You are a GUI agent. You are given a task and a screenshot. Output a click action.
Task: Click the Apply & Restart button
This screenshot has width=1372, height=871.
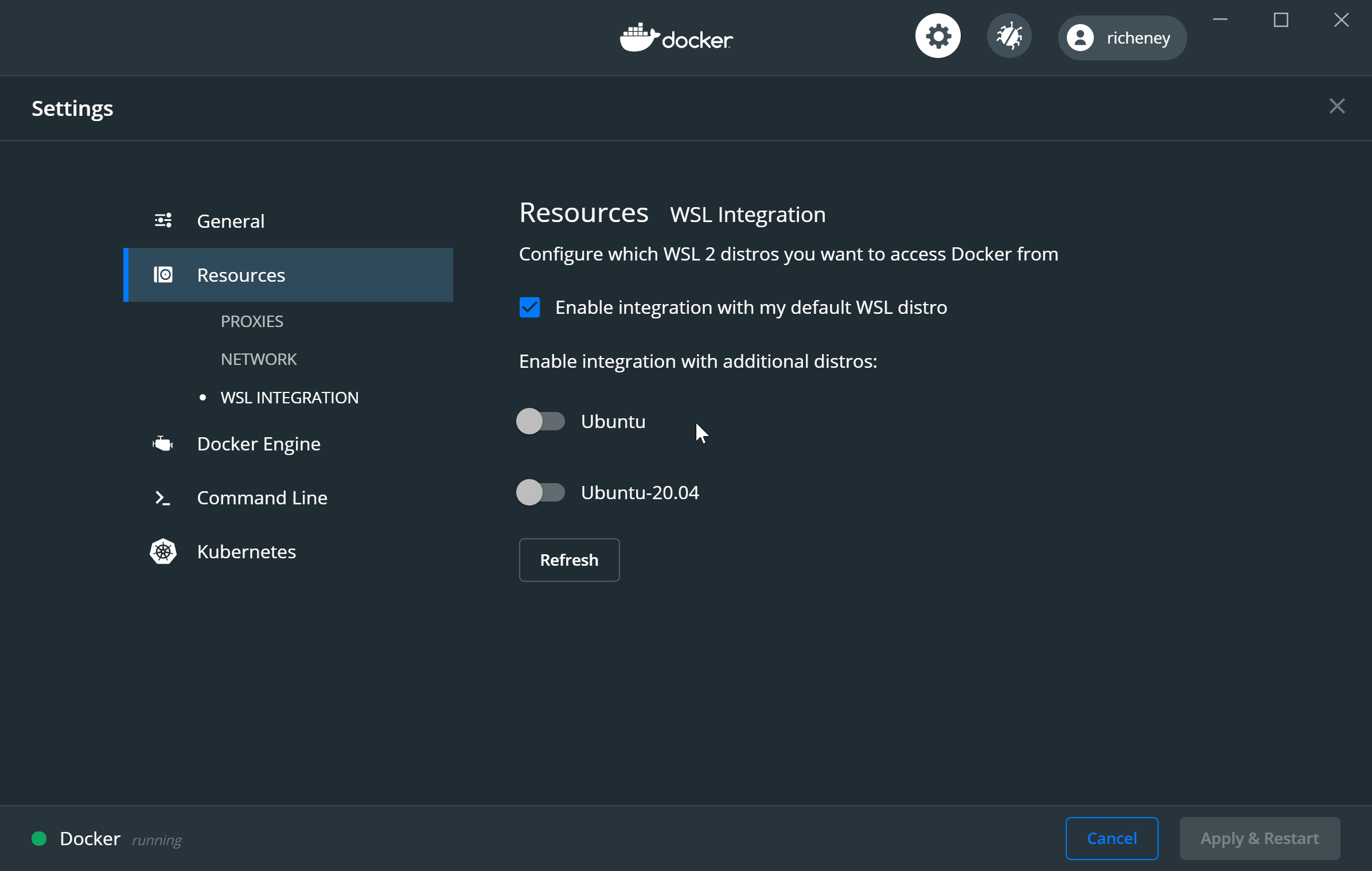[x=1260, y=838]
